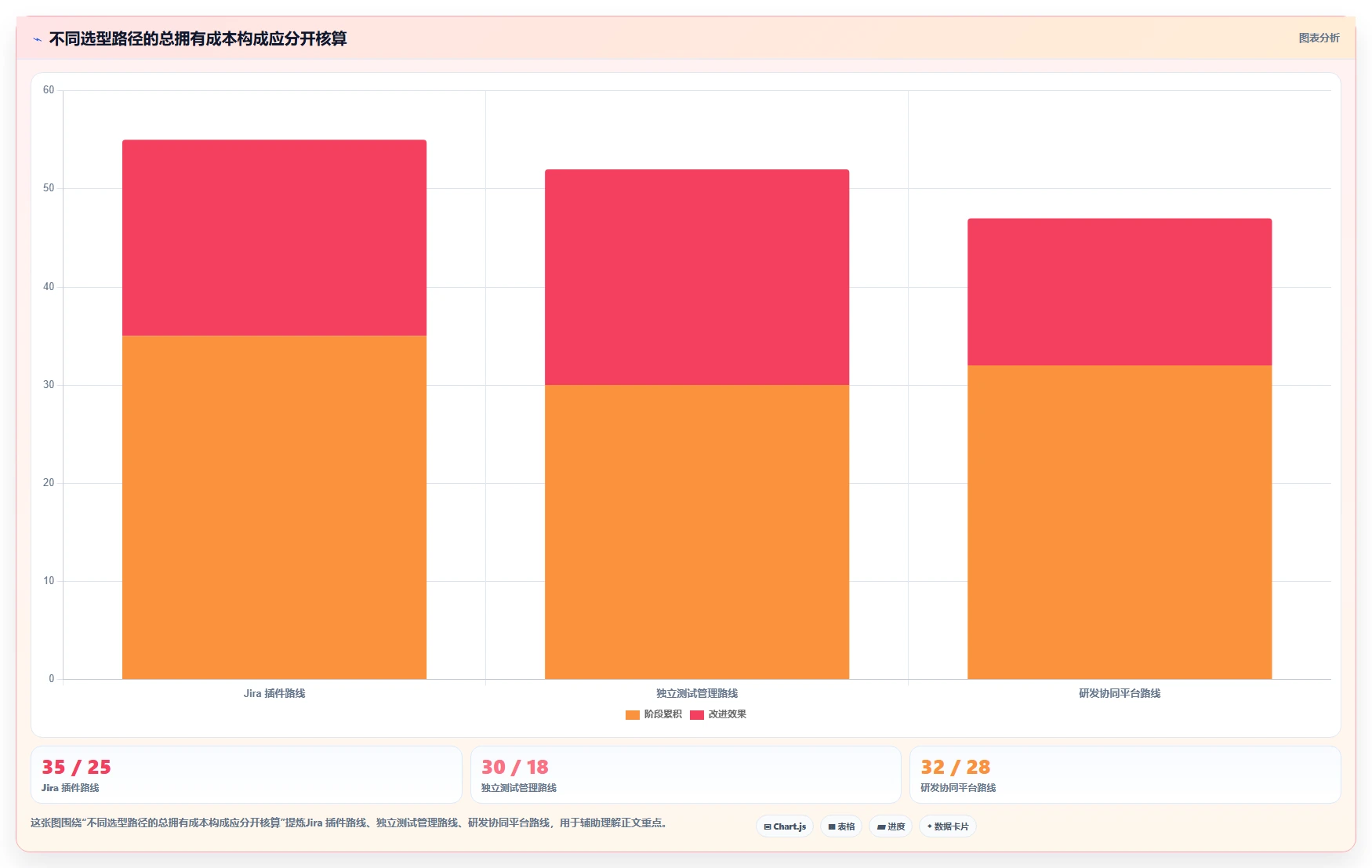Click the 独立测试管理路线 orange bar segment
Screen dimensions: 1372x868
(697, 532)
